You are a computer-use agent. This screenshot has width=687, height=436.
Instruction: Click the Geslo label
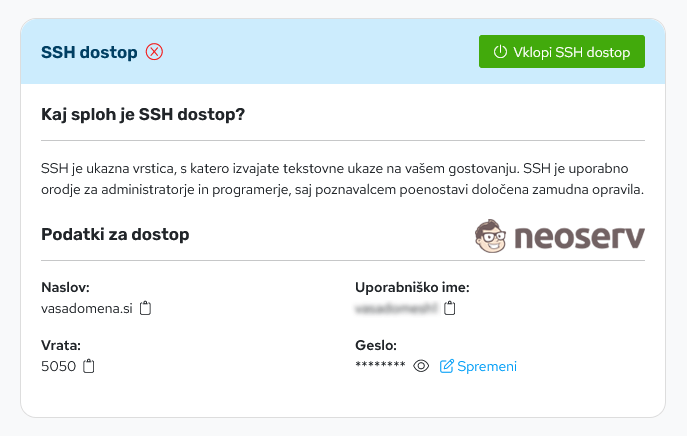click(377, 345)
